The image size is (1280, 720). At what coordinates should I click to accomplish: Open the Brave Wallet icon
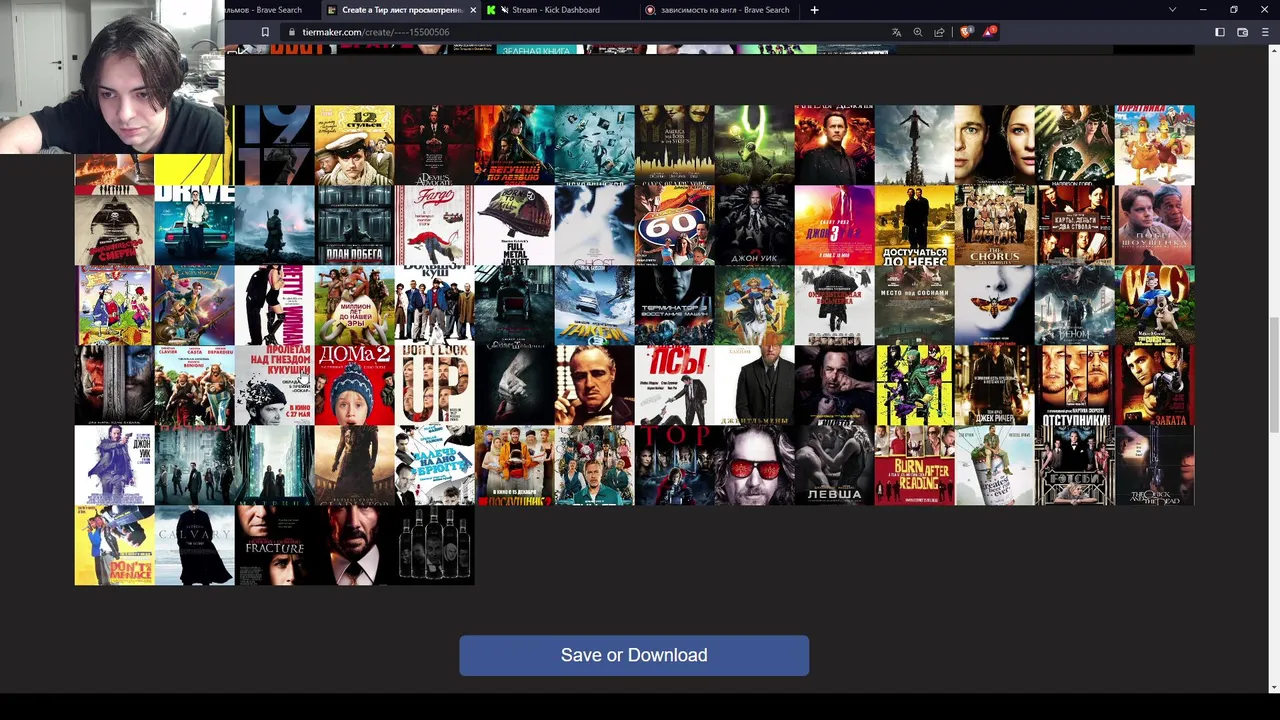(1243, 32)
